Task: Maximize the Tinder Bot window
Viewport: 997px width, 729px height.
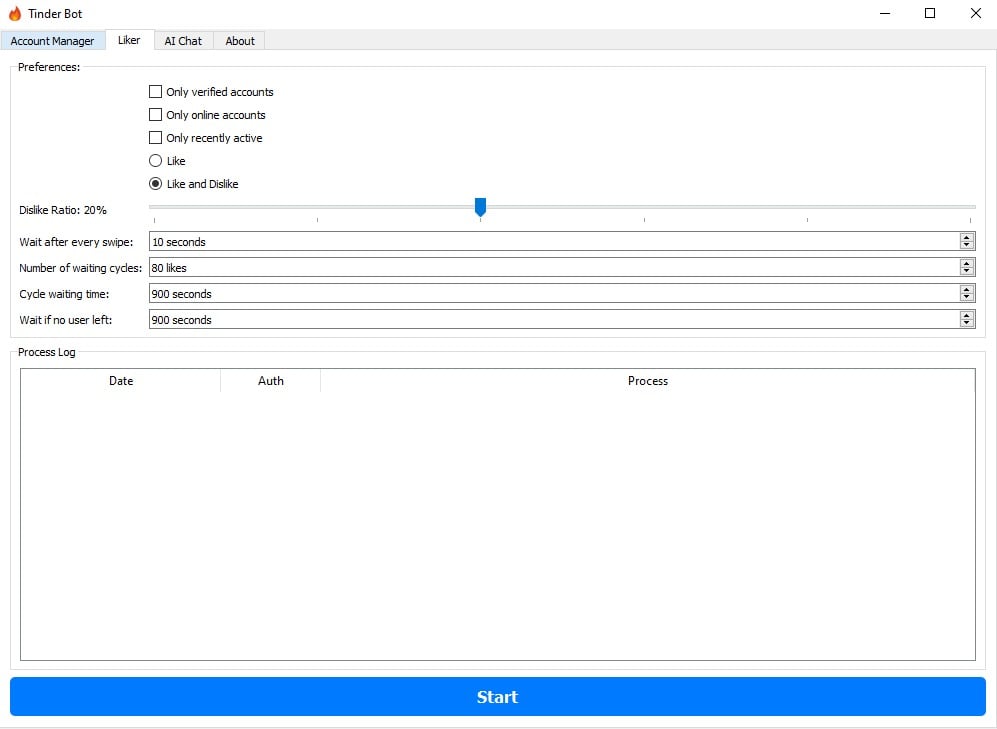Action: pos(930,13)
